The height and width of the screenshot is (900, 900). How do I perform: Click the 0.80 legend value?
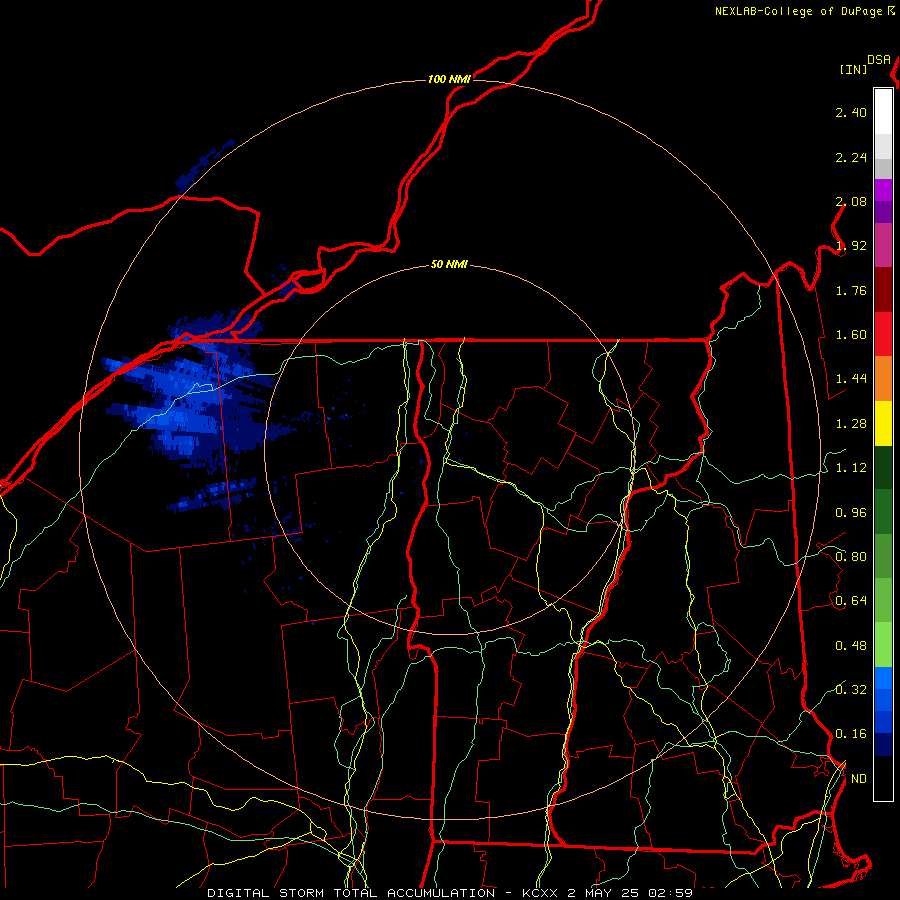(851, 557)
